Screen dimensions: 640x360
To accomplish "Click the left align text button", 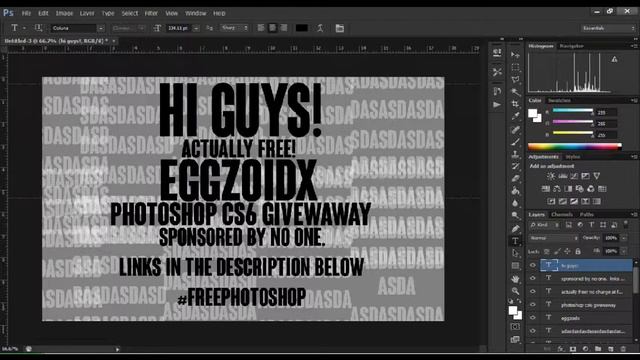I will 261,28.
